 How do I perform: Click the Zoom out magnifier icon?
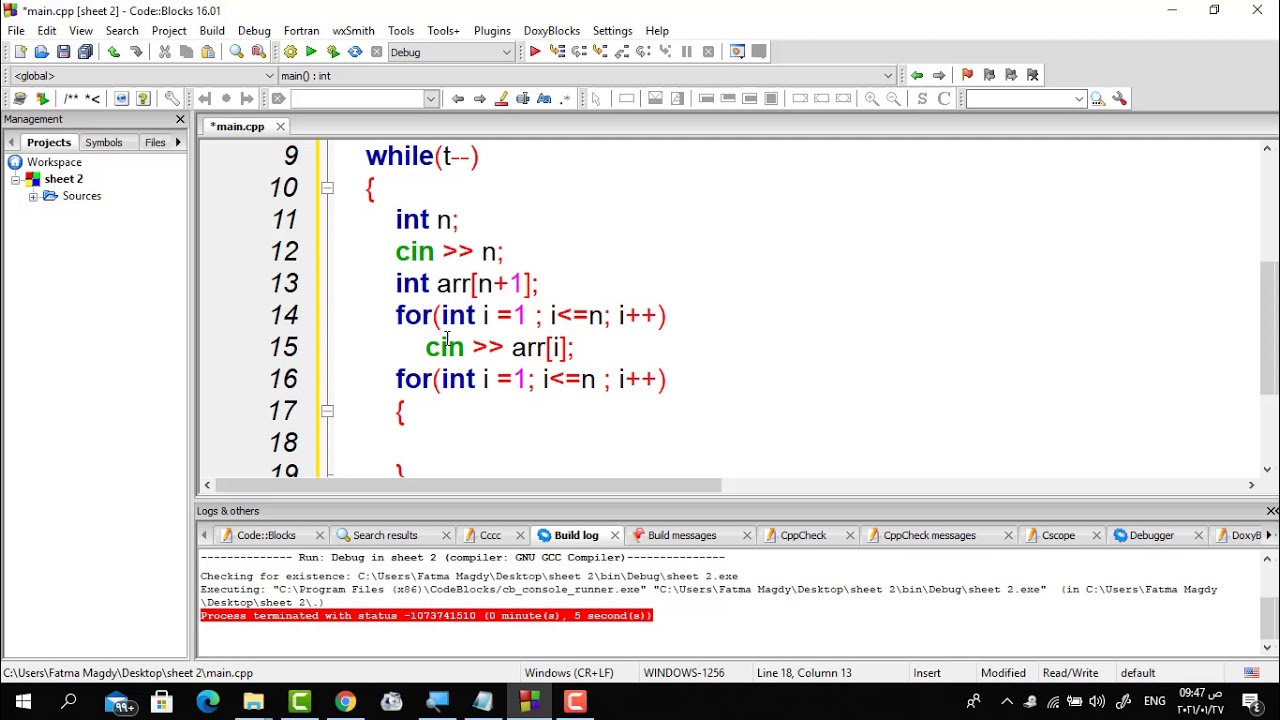click(894, 99)
